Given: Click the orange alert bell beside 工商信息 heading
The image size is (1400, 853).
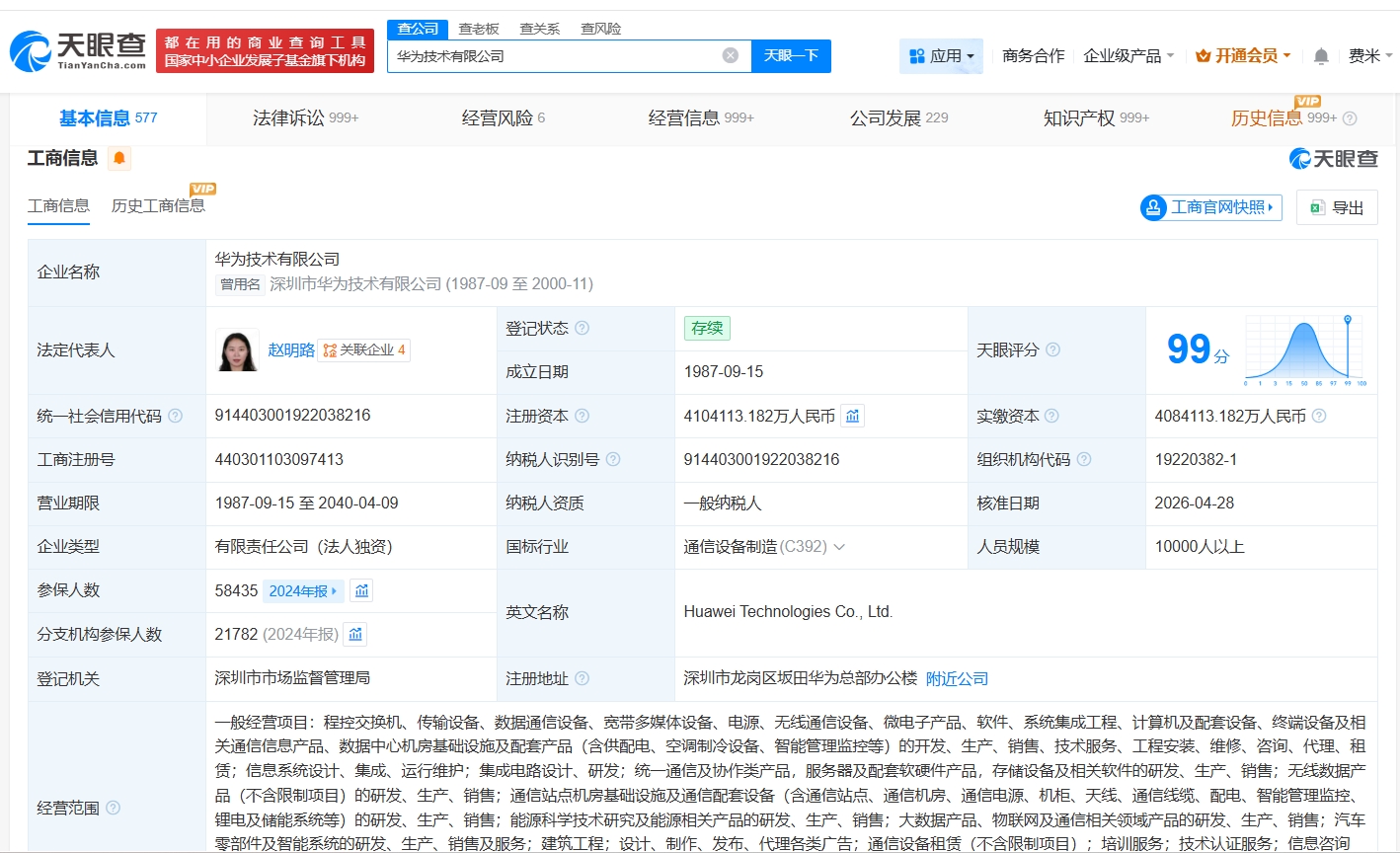Looking at the screenshot, I should click(x=119, y=158).
